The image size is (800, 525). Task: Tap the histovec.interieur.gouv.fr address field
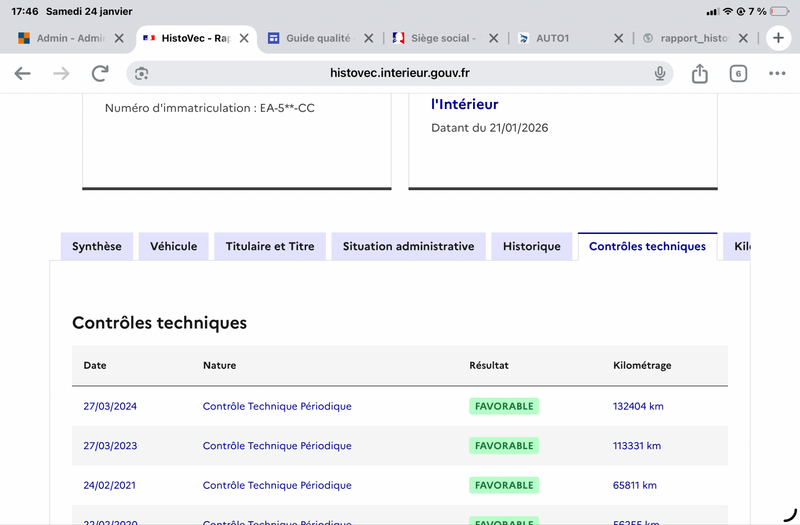point(400,73)
